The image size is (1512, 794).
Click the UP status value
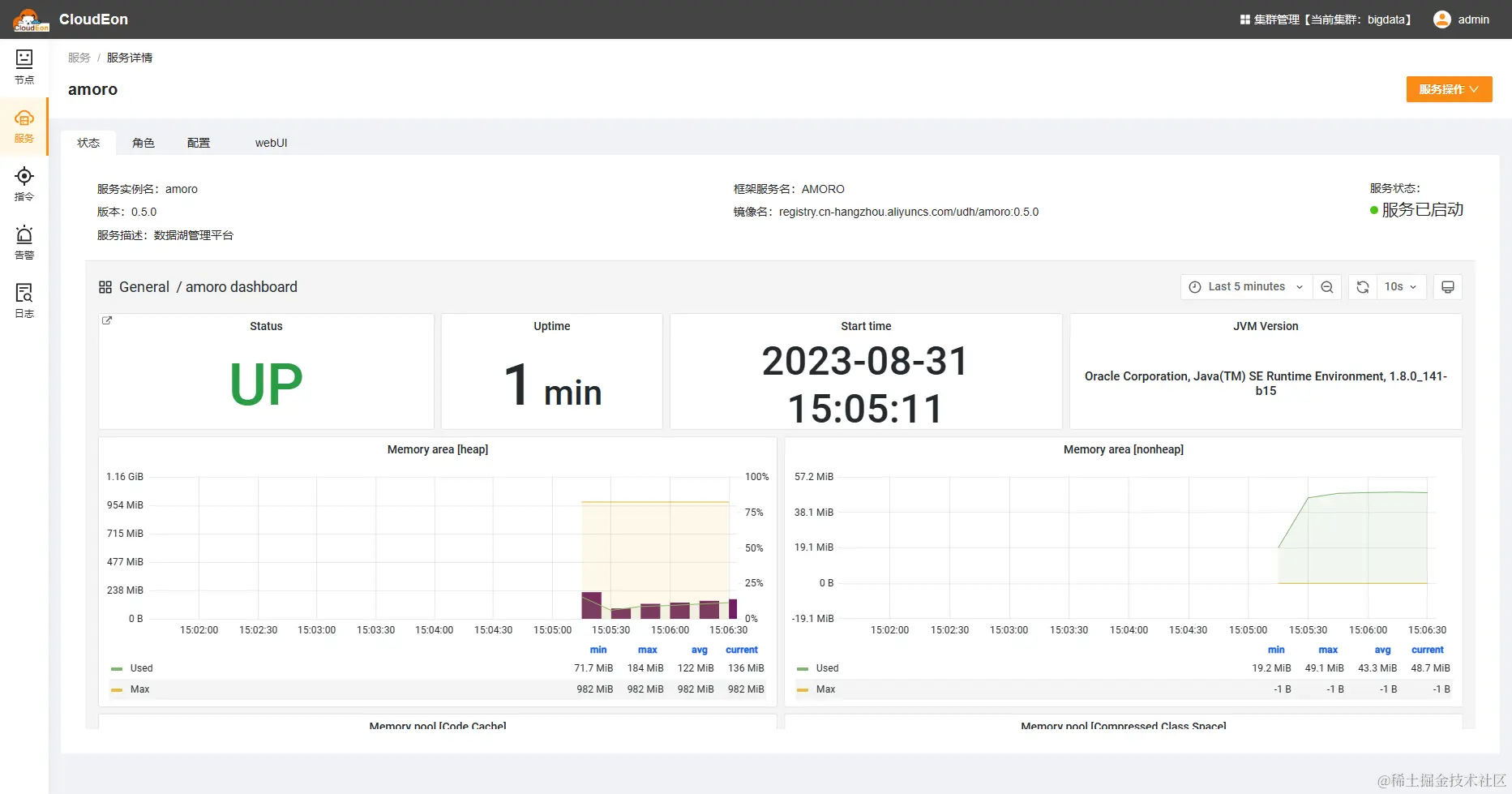(266, 384)
